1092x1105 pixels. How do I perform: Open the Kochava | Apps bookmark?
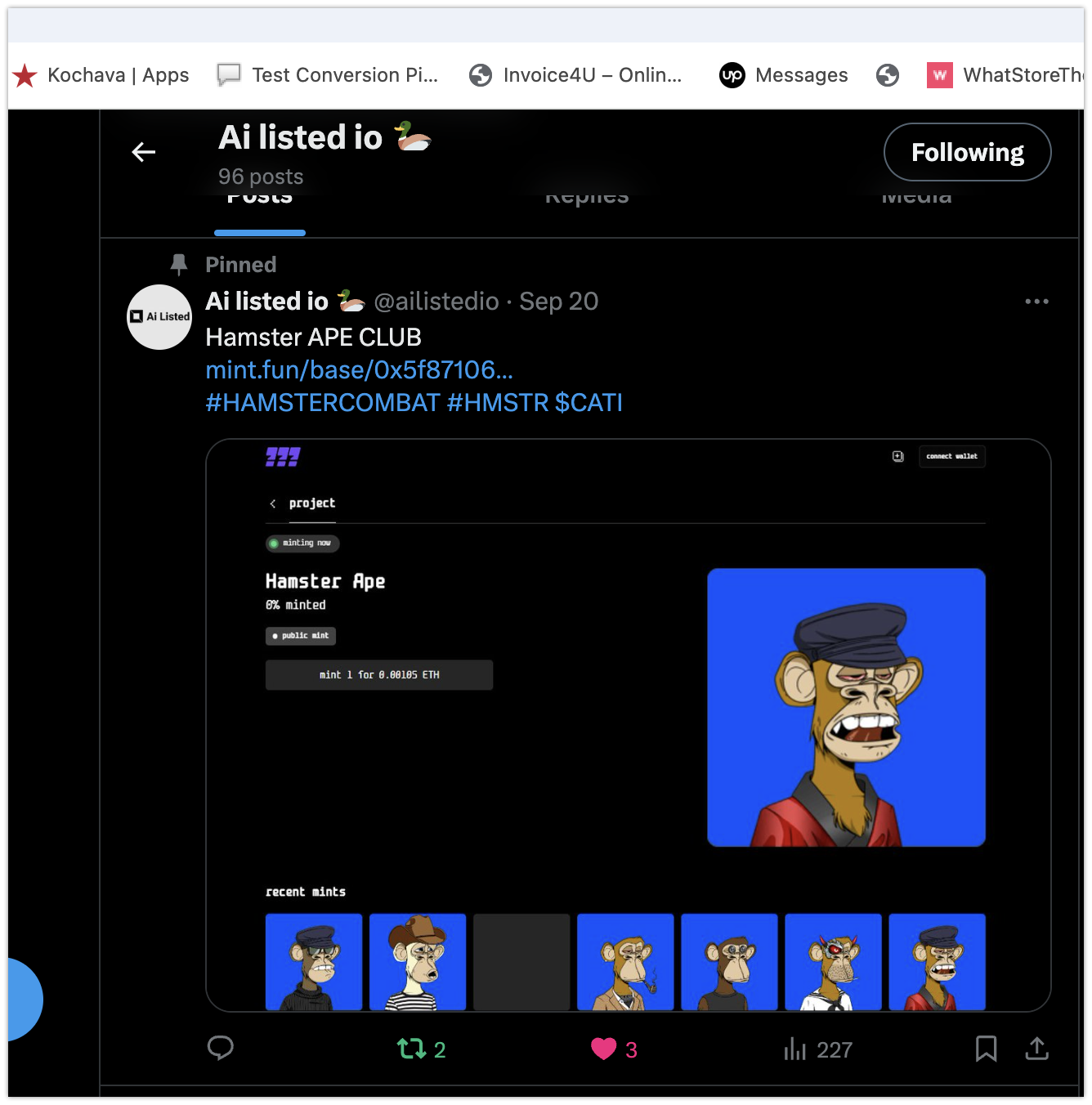coord(101,75)
